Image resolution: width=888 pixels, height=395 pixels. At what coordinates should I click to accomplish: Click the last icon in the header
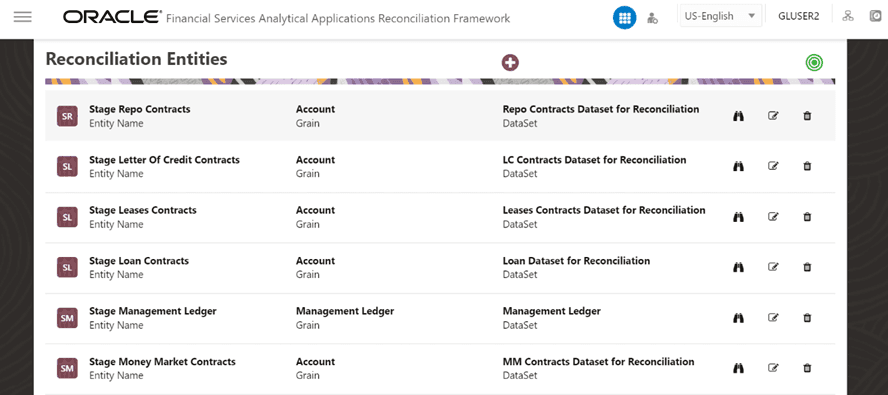click(x=876, y=16)
